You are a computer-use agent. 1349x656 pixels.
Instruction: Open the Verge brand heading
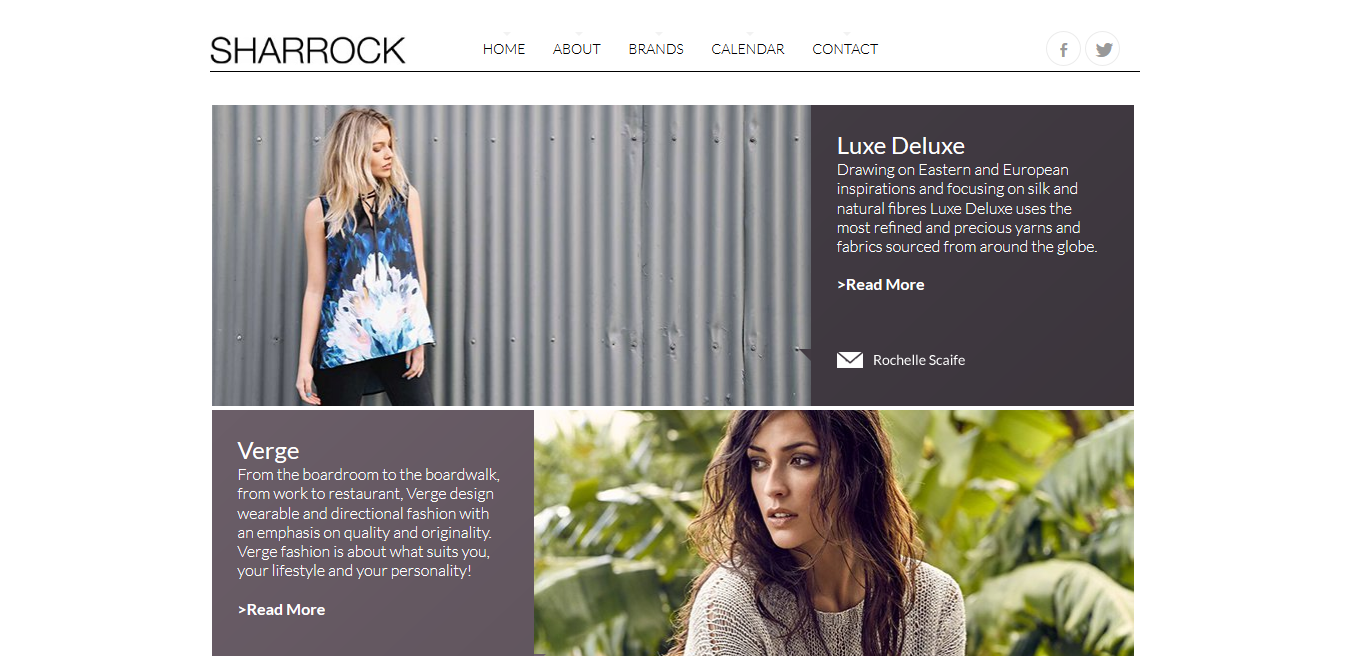(x=268, y=451)
